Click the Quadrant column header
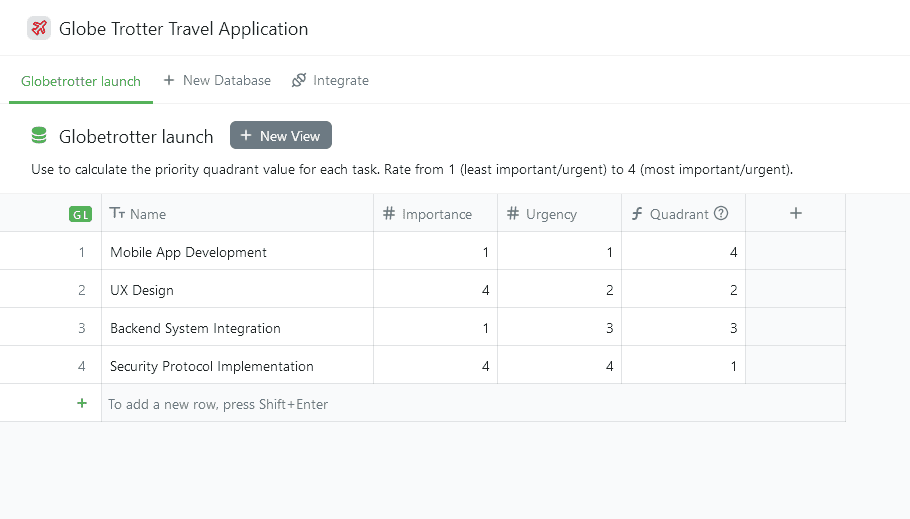 [x=684, y=213]
